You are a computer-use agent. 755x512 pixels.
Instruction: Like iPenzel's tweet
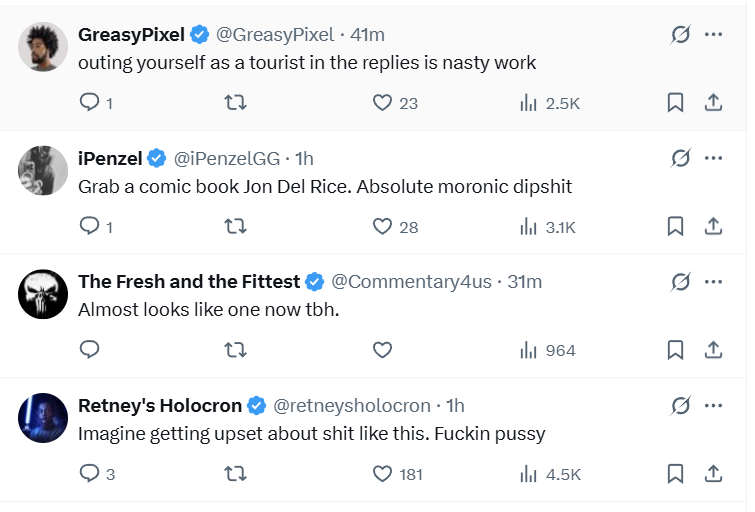381,226
